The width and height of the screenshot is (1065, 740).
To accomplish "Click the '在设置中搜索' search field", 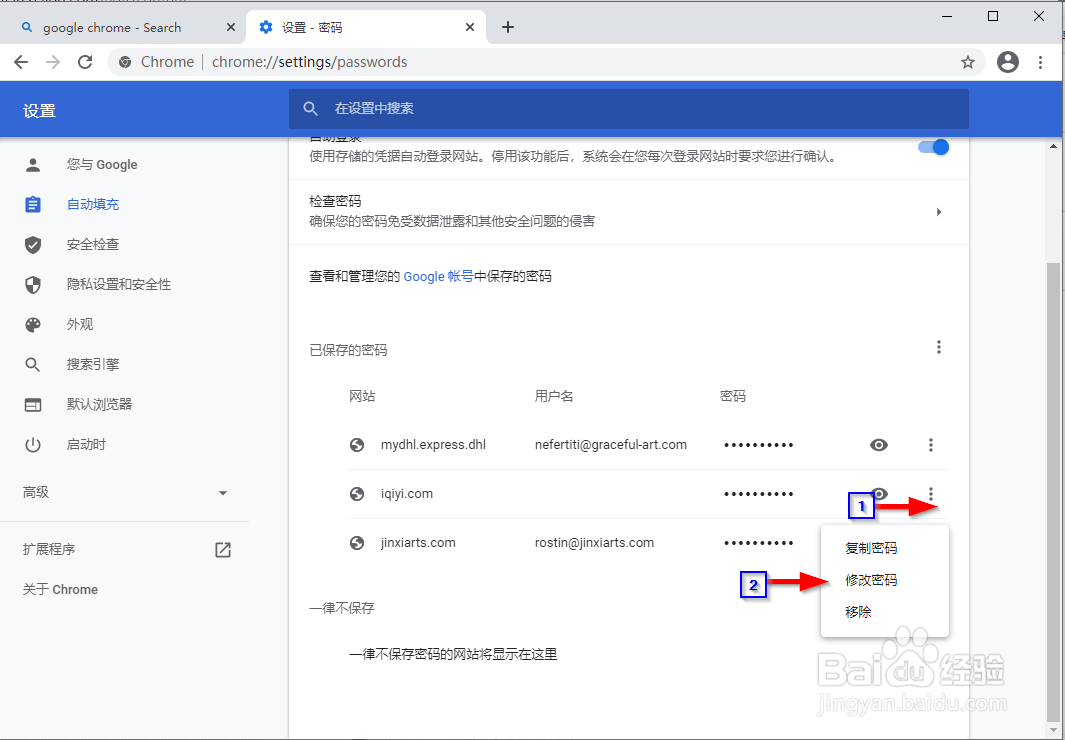I will pos(628,109).
